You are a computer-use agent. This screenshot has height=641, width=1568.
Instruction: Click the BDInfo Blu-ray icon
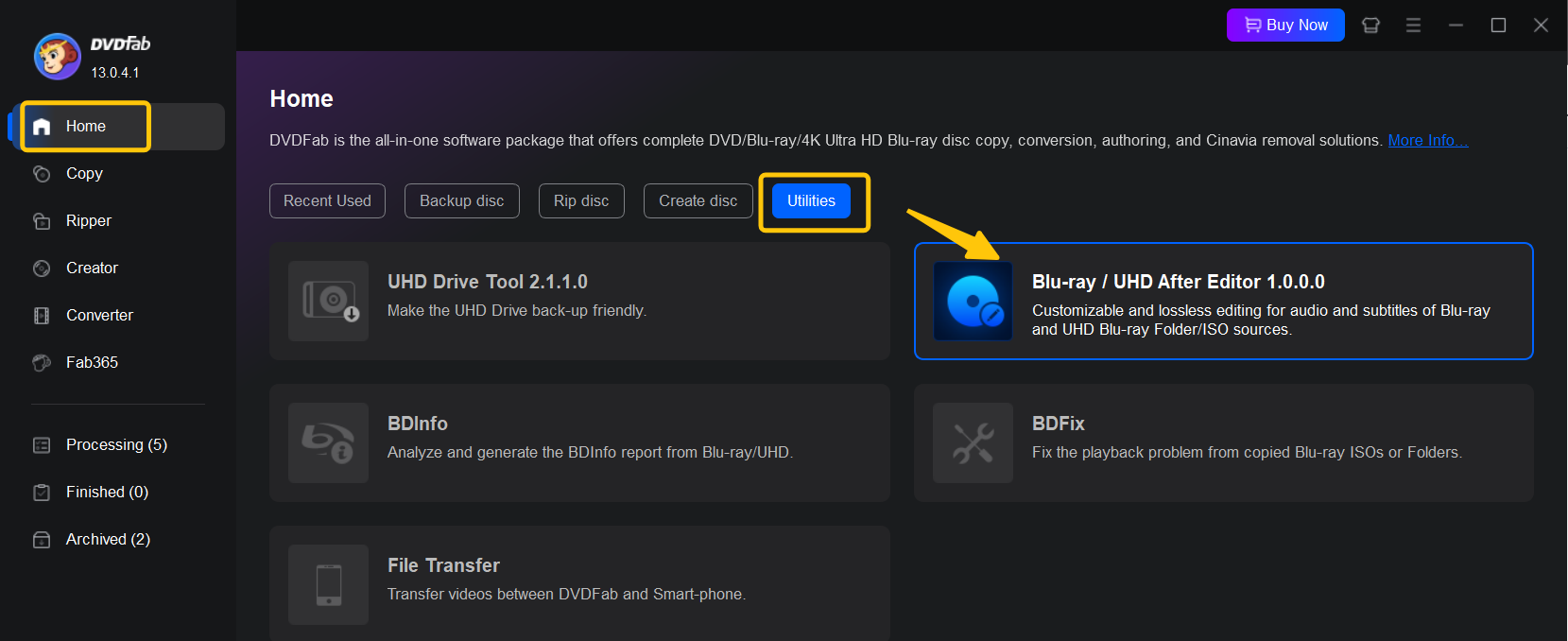coord(328,442)
